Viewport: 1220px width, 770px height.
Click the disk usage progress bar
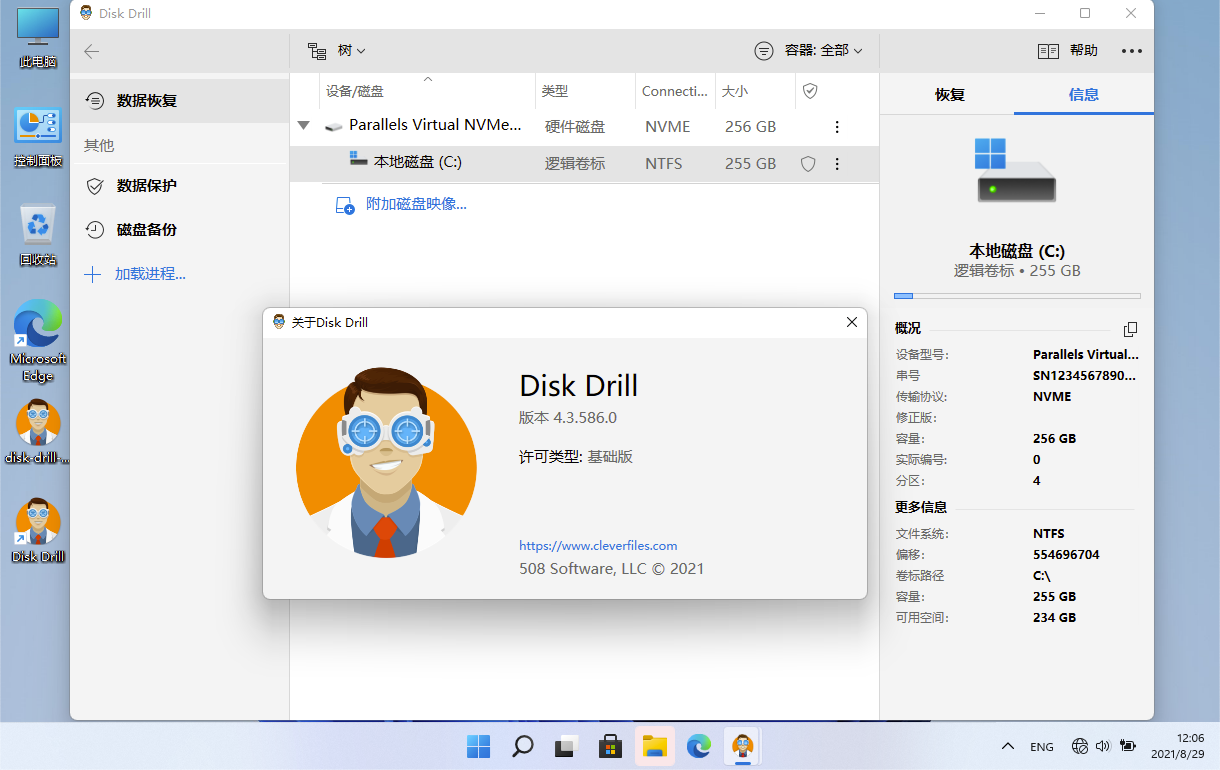[1017, 296]
